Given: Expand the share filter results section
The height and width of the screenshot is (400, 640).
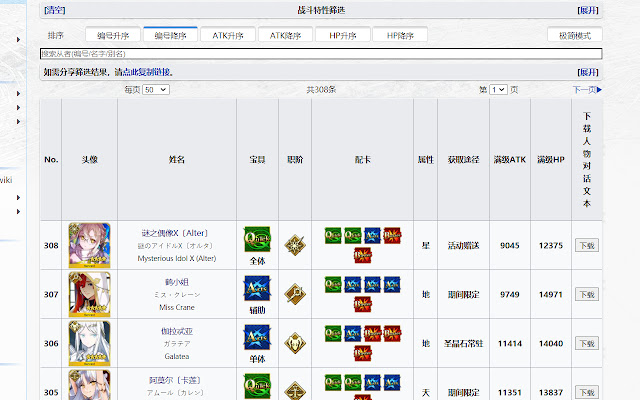Looking at the screenshot, I should 588,72.
